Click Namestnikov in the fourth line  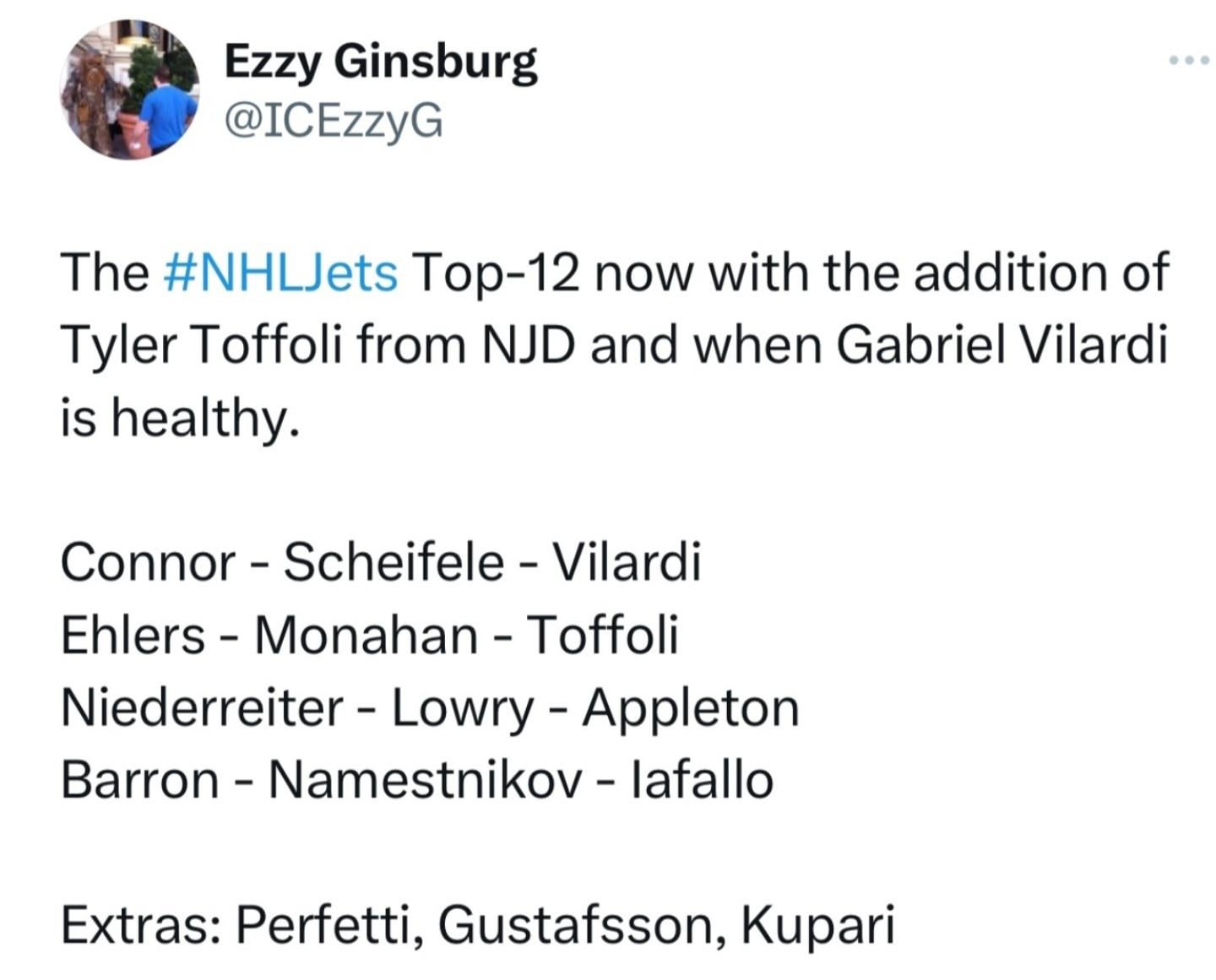coord(425,780)
